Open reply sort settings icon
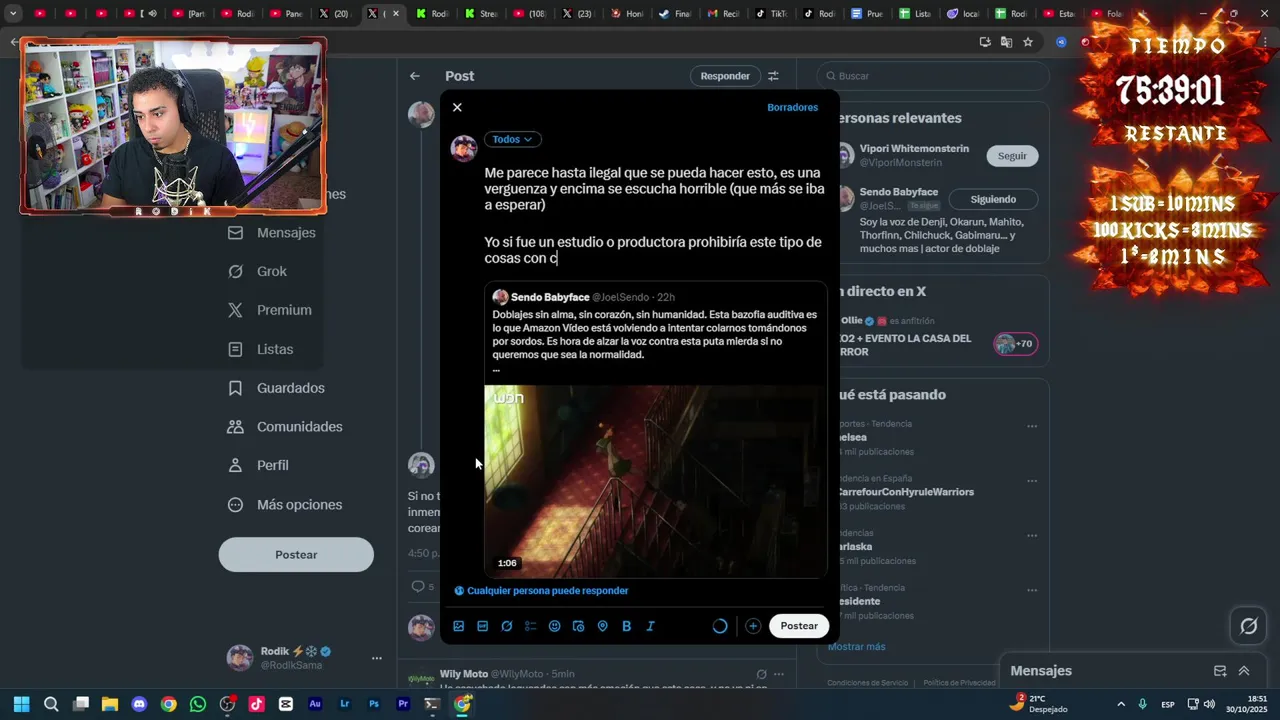Screen dimensions: 1280x720 pos(773,76)
